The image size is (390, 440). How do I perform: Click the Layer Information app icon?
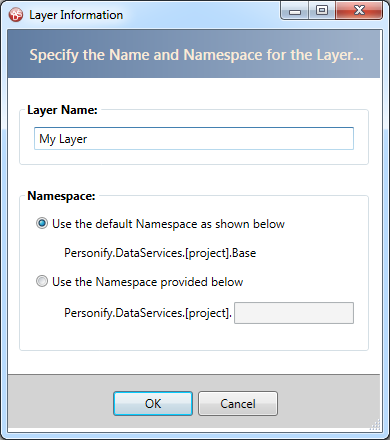point(16,15)
